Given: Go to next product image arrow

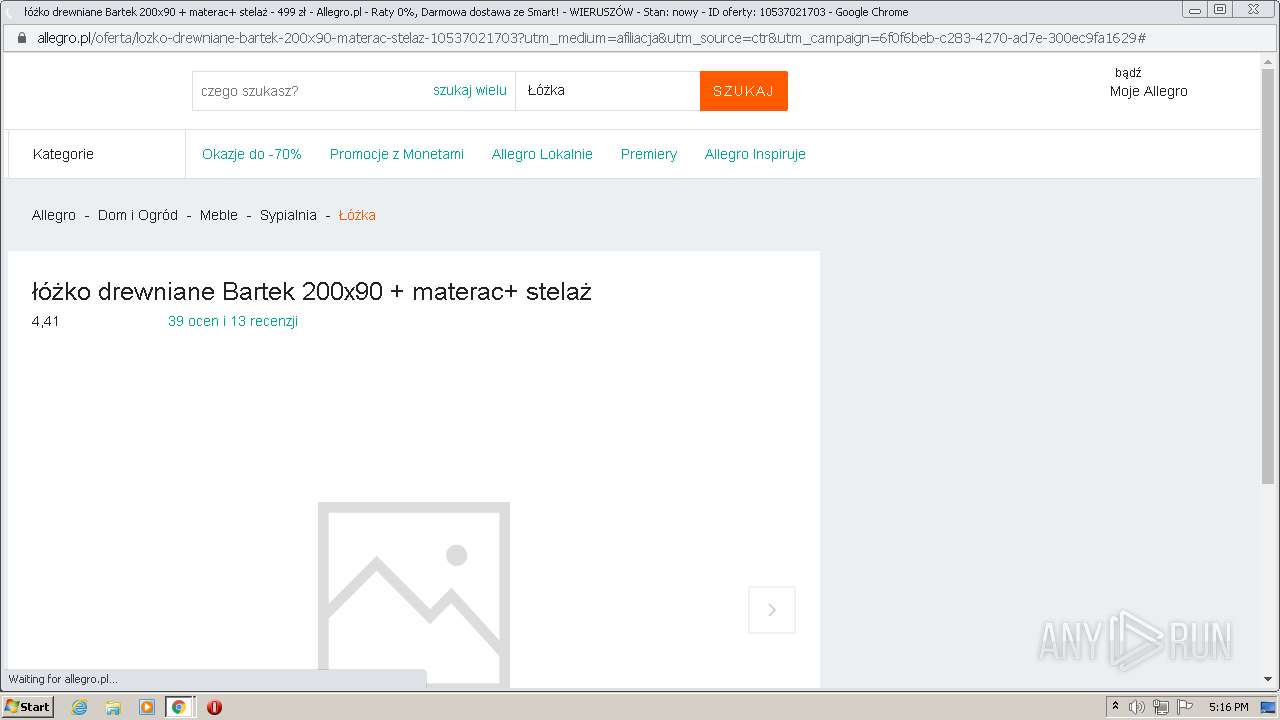Looking at the screenshot, I should click(772, 610).
